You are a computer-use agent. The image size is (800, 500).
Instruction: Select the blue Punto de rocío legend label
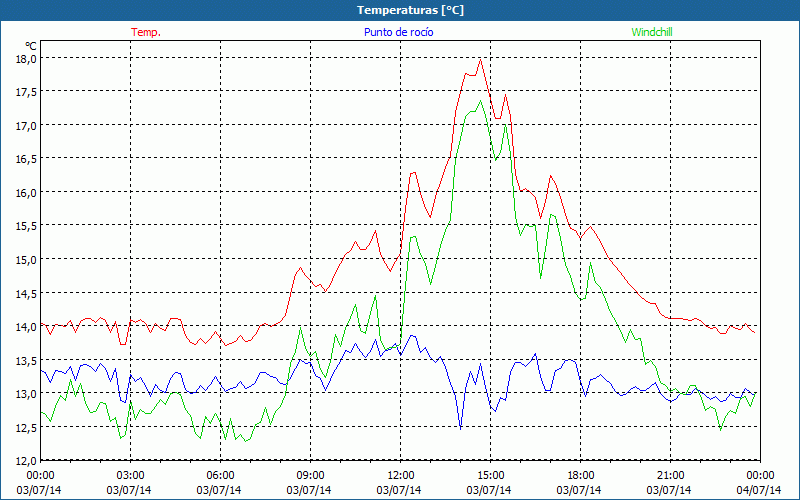[398, 32]
